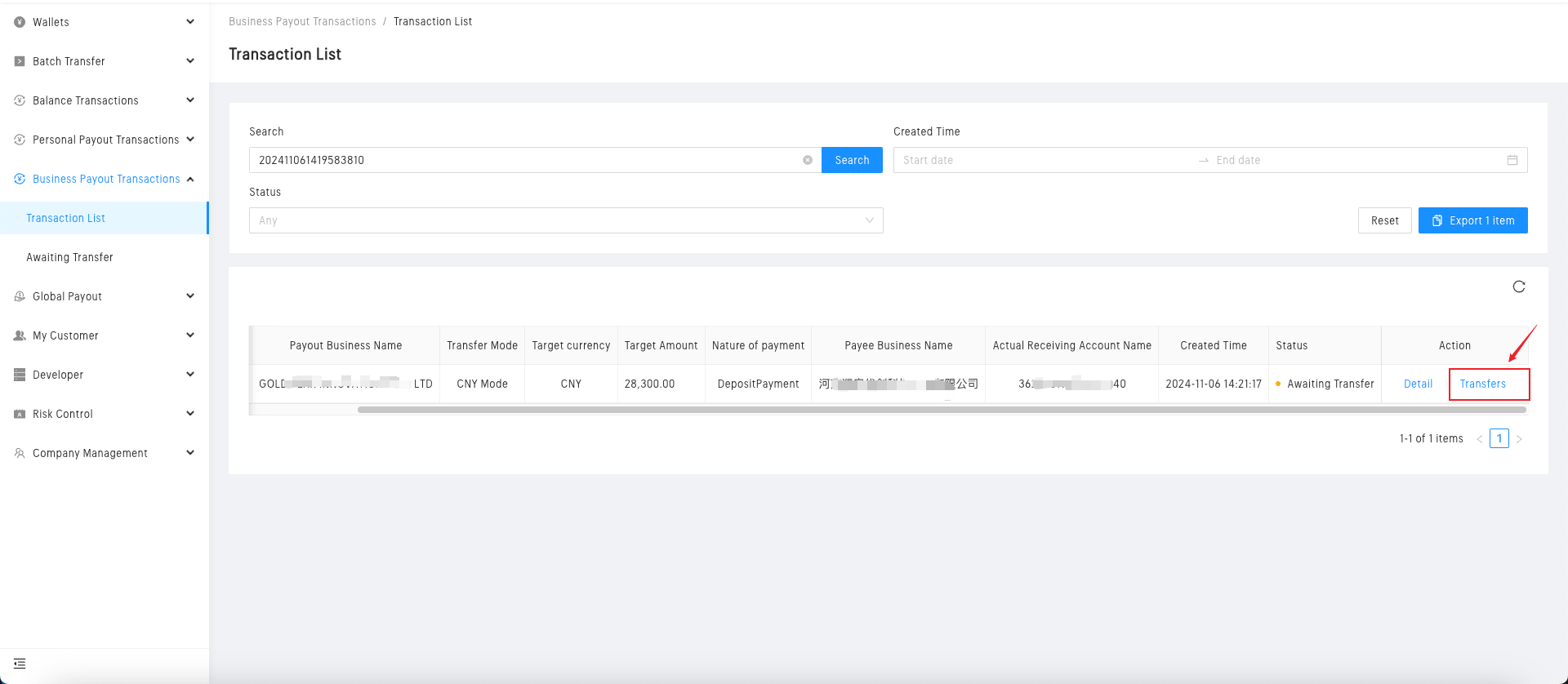Screen dimensions: 1568x684
Task: Collapse the Business Payout Transactions chevron
Action: (190, 179)
